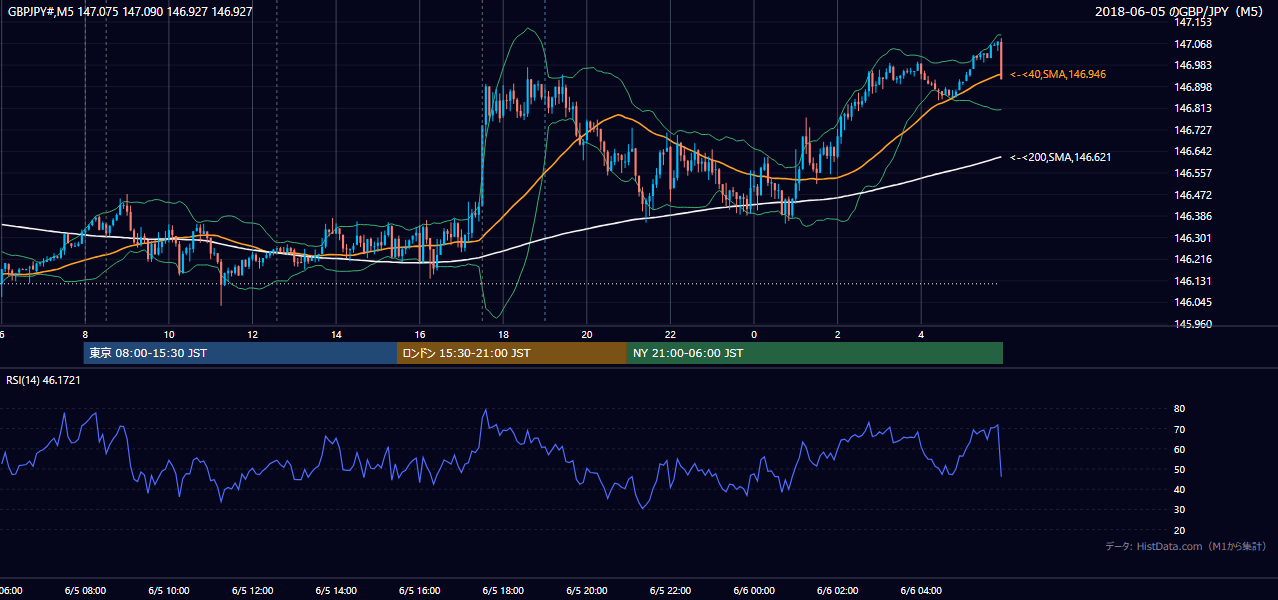Click the 6/5 18:00 date label
Image resolution: width=1278 pixels, height=600 pixels.
503,591
